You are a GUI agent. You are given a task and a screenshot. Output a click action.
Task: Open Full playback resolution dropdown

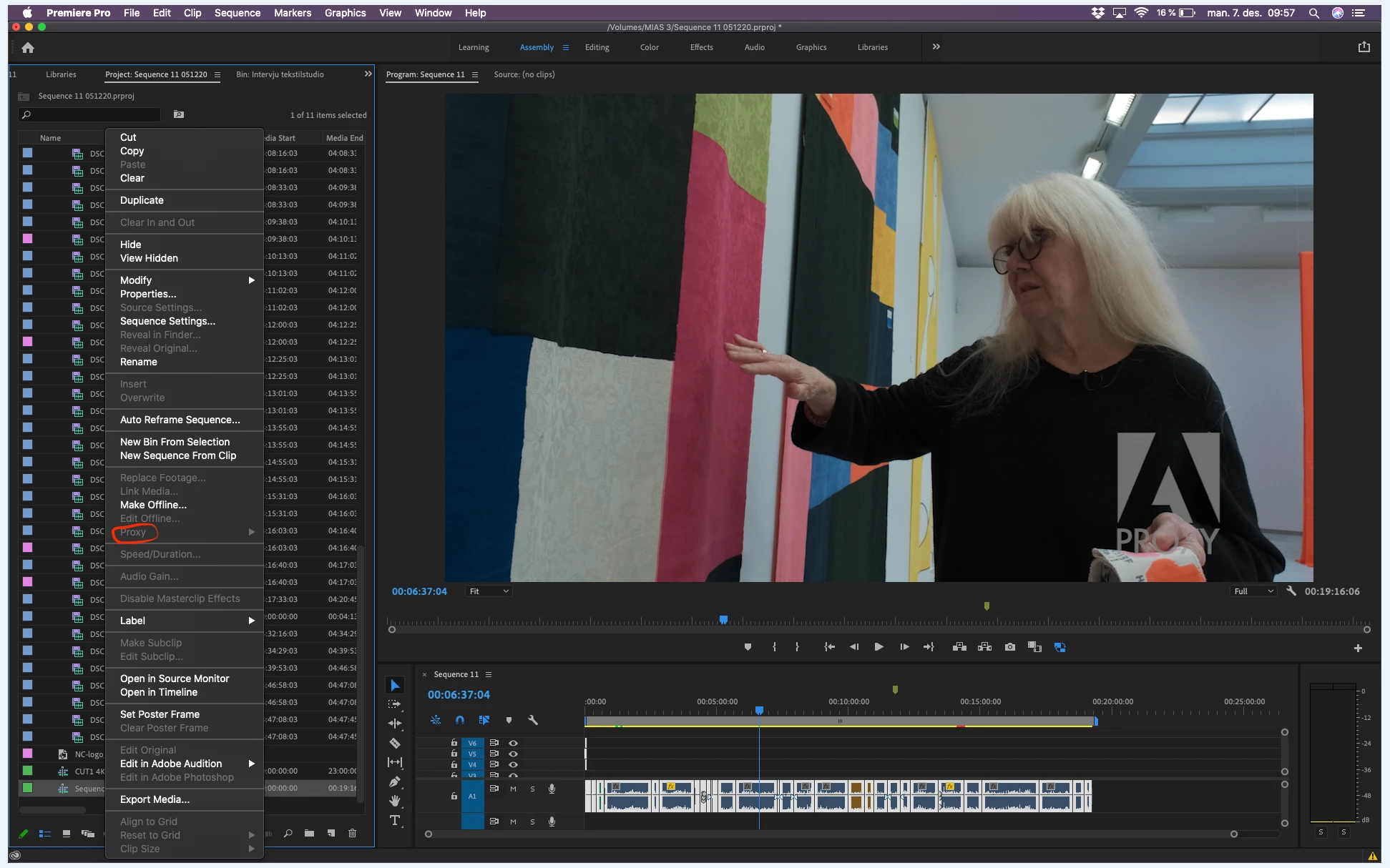point(1253,591)
